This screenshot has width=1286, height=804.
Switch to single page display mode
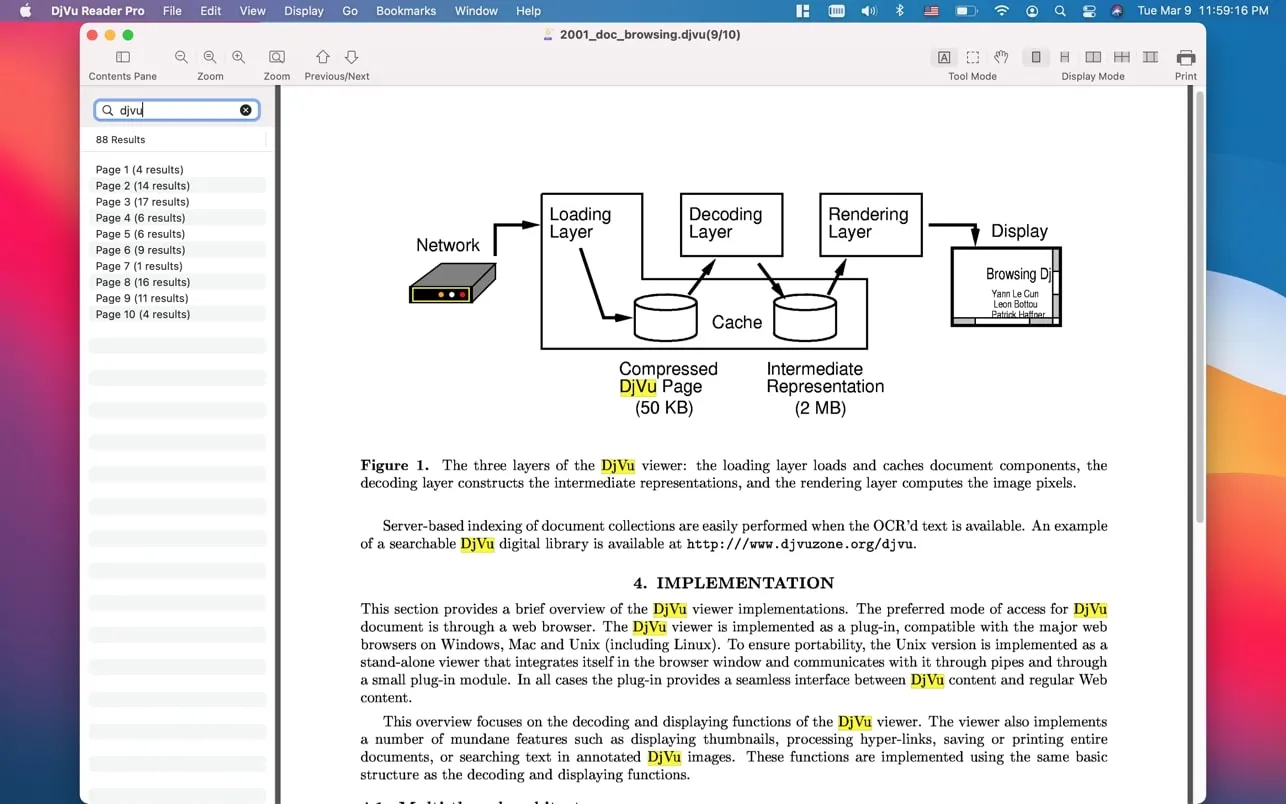coord(1036,58)
